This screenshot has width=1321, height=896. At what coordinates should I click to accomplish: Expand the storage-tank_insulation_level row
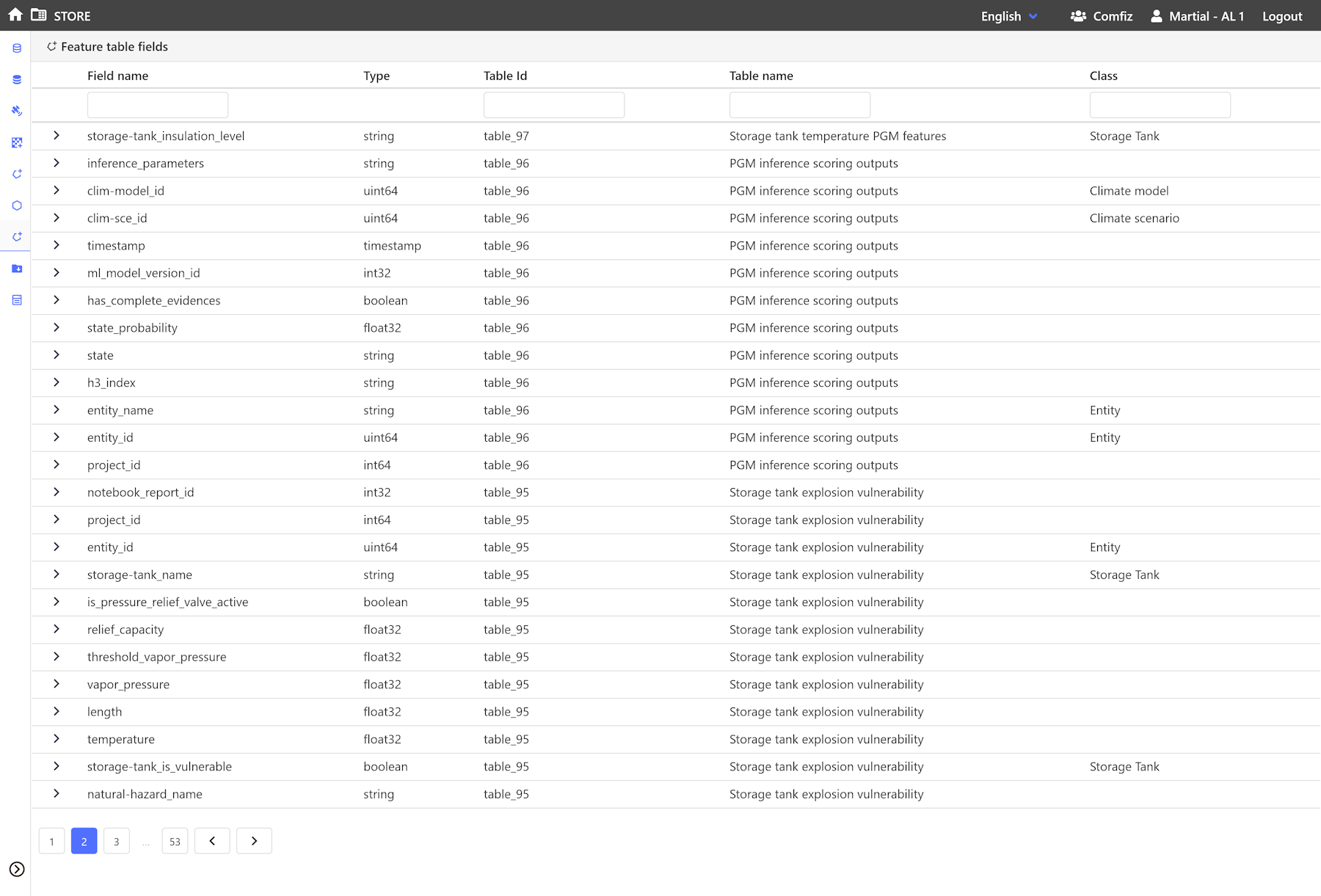[x=57, y=136]
